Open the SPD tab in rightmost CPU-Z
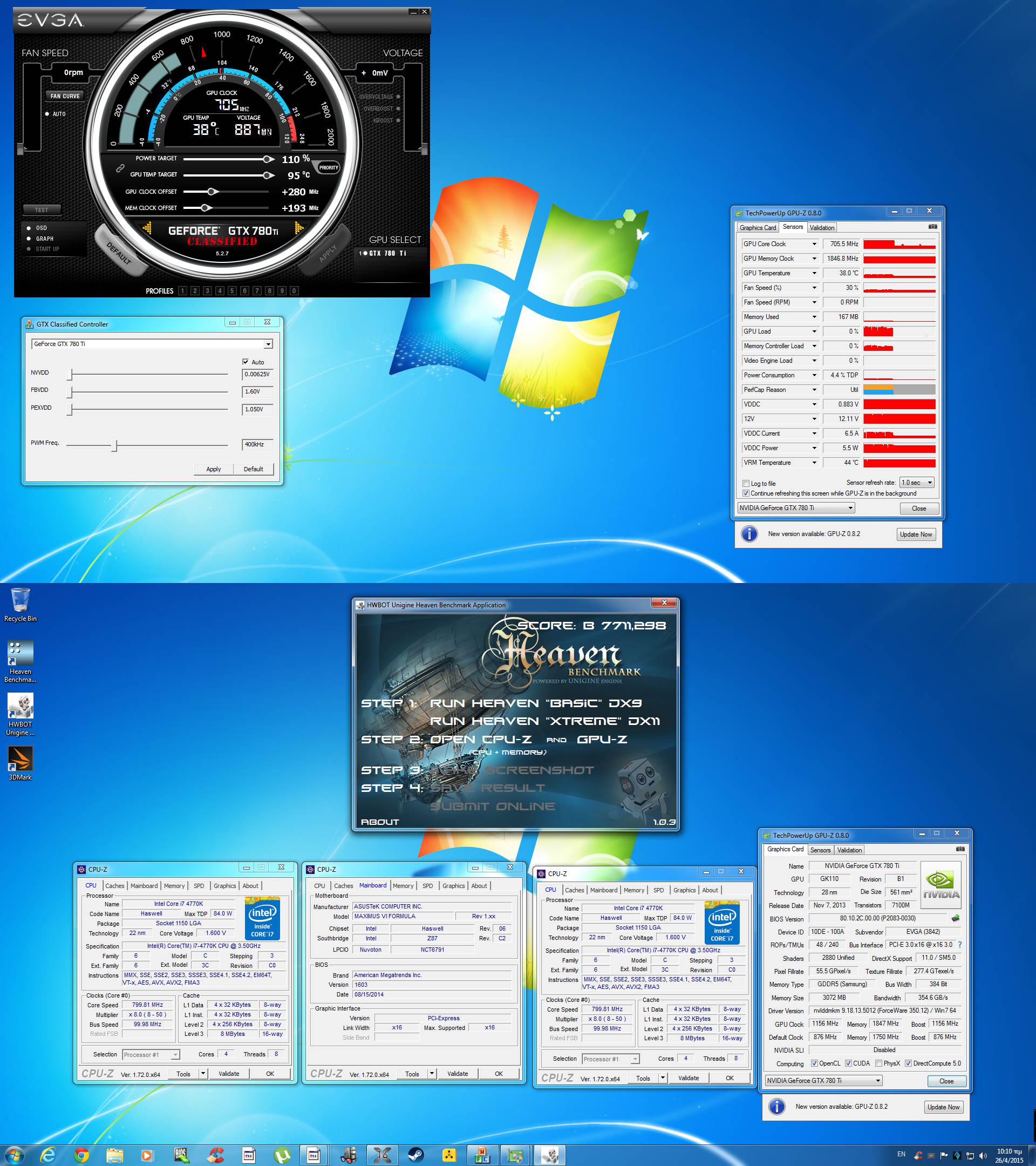Screen dimensions: 1036x1166 (658, 890)
